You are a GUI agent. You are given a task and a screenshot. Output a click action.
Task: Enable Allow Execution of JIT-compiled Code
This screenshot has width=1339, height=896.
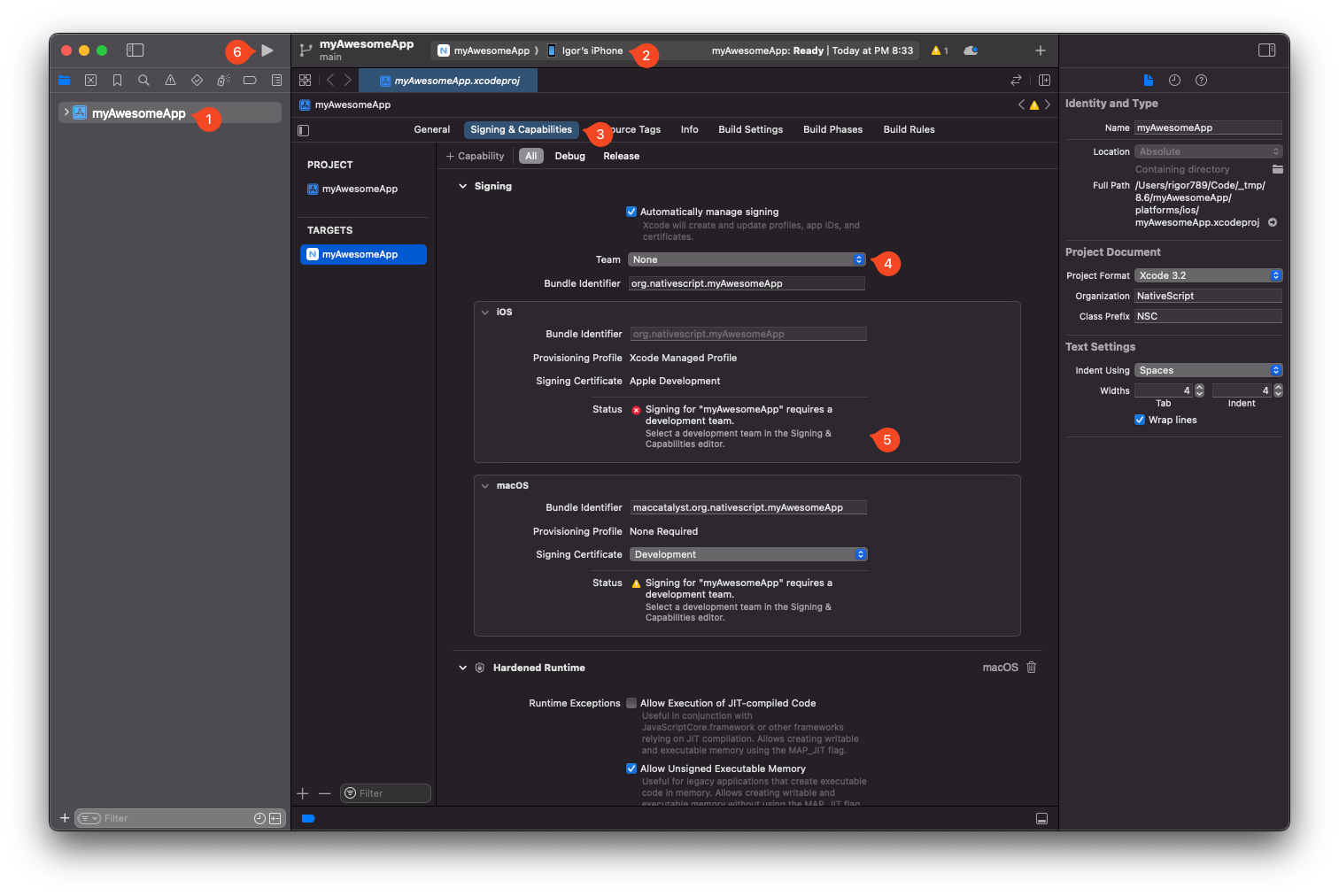coord(631,703)
